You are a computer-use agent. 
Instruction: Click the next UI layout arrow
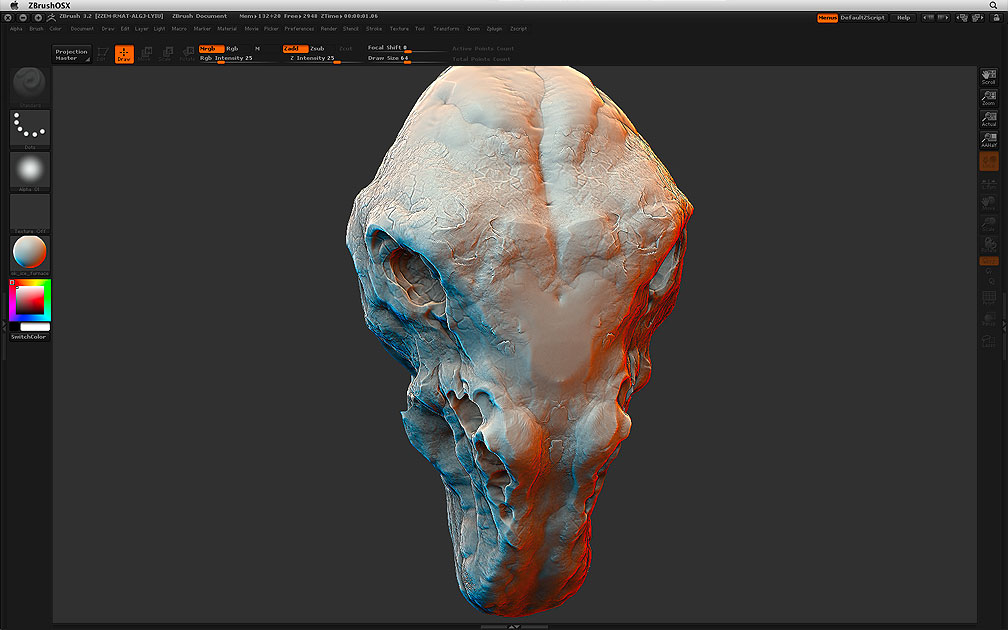click(943, 18)
